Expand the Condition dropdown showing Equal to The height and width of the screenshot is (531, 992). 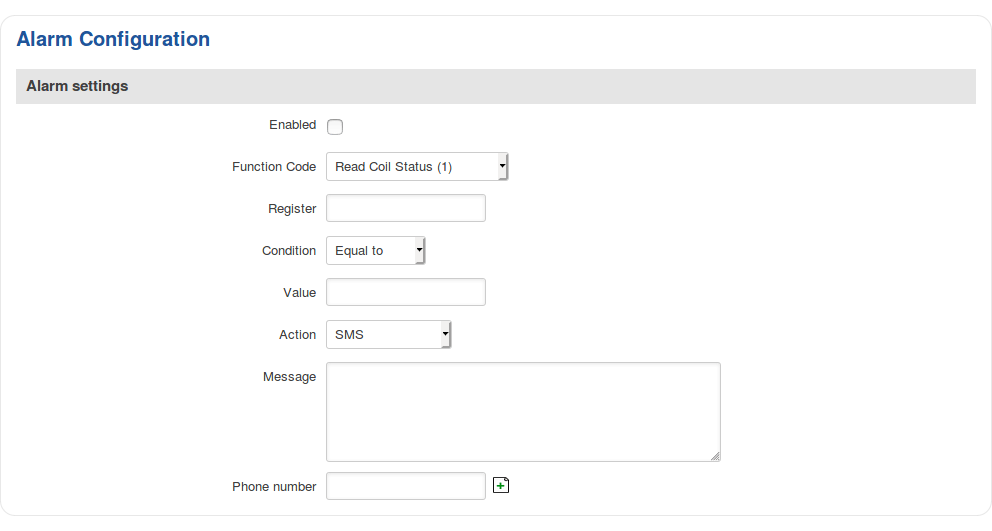tap(376, 251)
